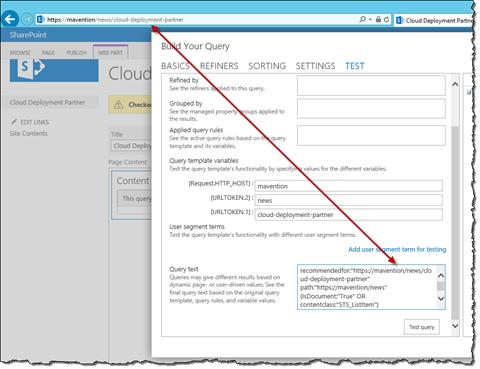Open Site Contents link

(x=28, y=133)
